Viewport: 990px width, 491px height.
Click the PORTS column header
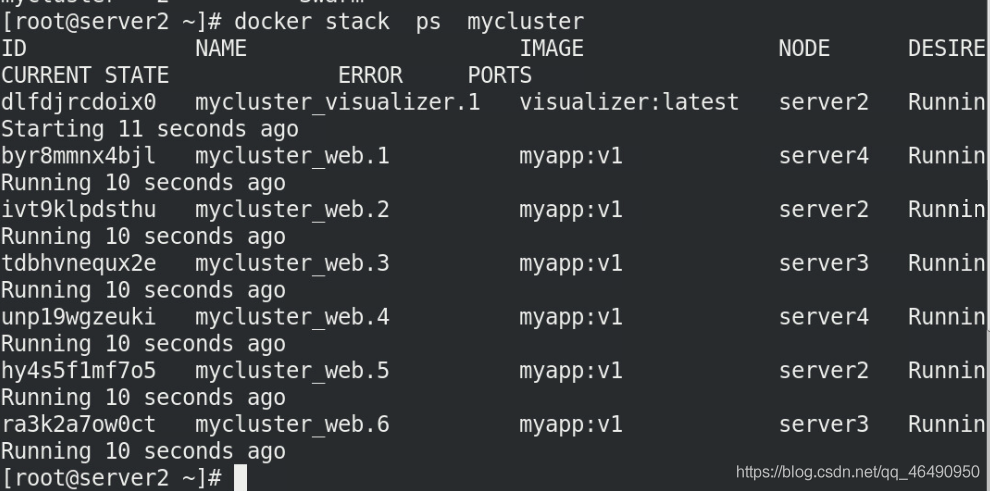[x=499, y=76]
